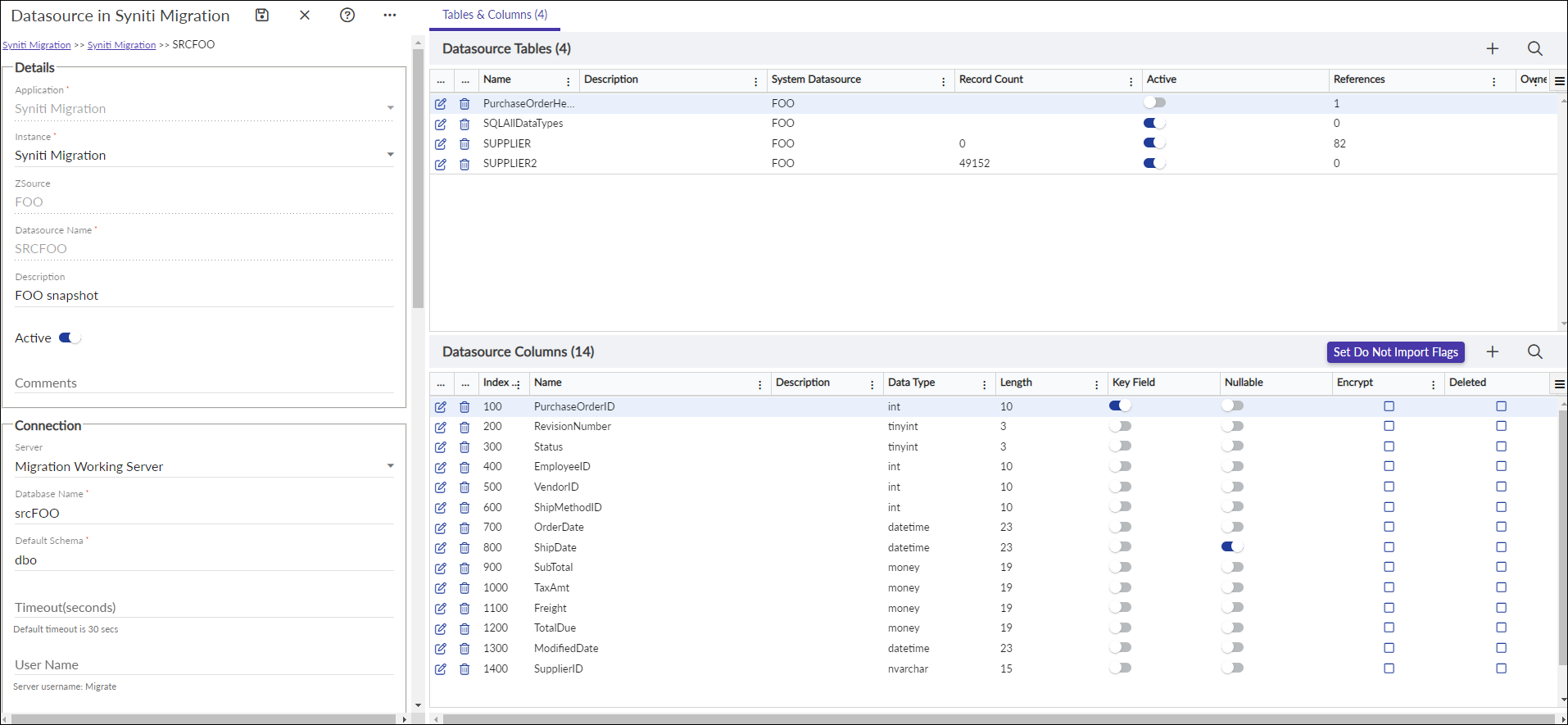The height and width of the screenshot is (725, 1568).
Task: Open the Datasource Columns grid menu icon
Action: (1560, 383)
